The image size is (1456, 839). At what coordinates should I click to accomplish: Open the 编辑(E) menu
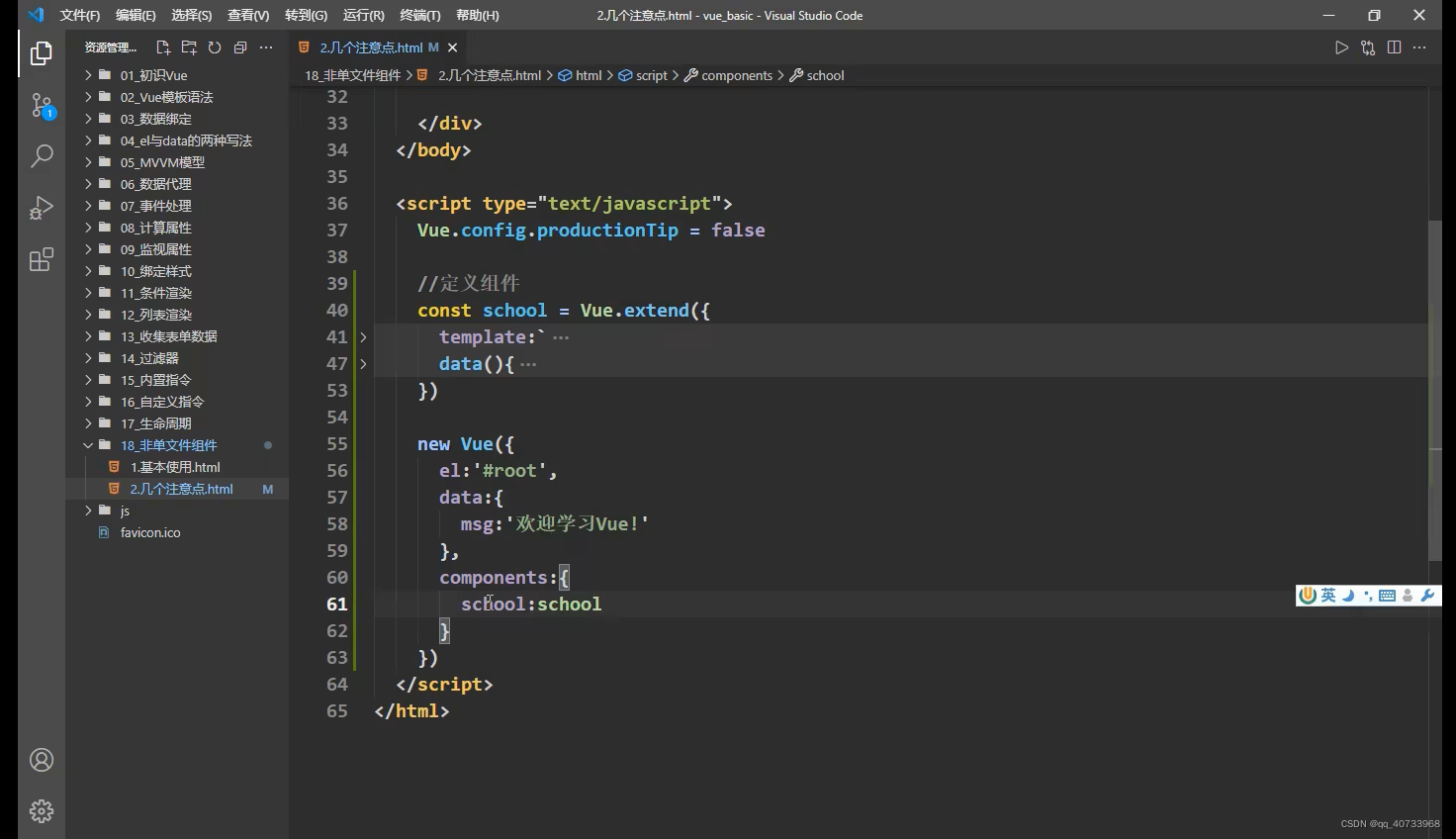pyautogui.click(x=136, y=15)
